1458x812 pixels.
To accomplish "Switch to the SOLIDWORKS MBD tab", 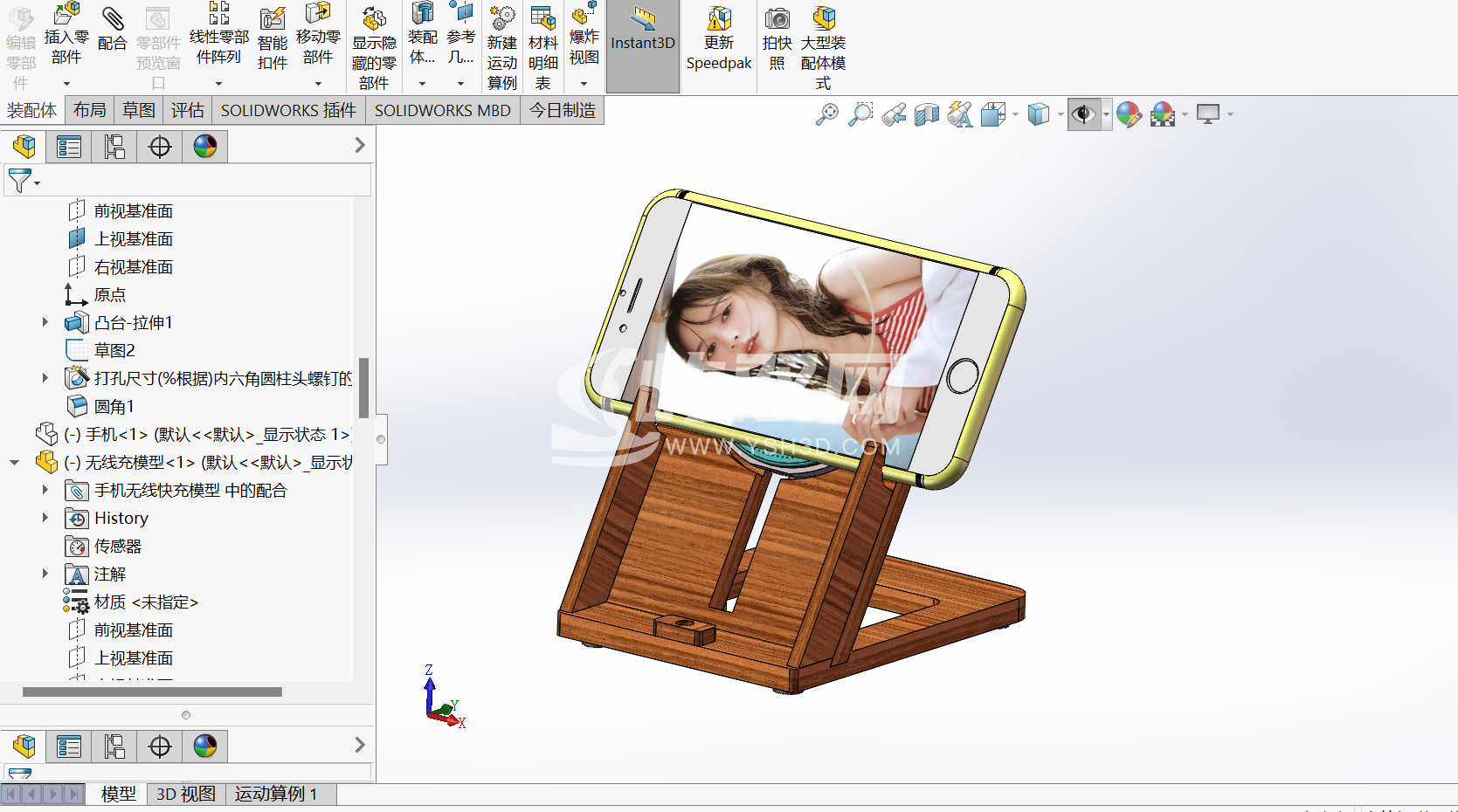I will 442,111.
